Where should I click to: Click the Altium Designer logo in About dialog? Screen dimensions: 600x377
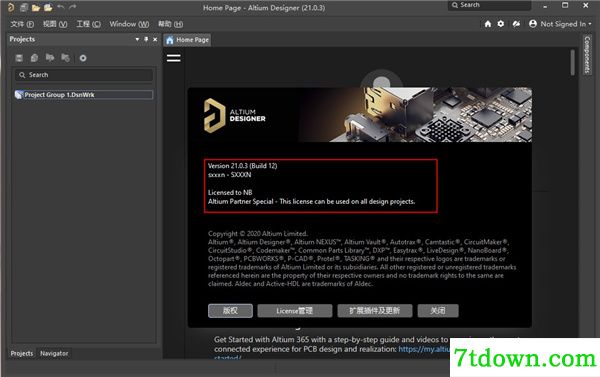pyautogui.click(x=234, y=116)
